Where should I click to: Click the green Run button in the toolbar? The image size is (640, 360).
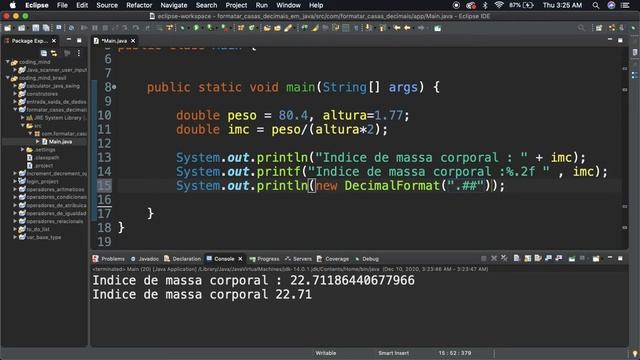click(x=196, y=28)
